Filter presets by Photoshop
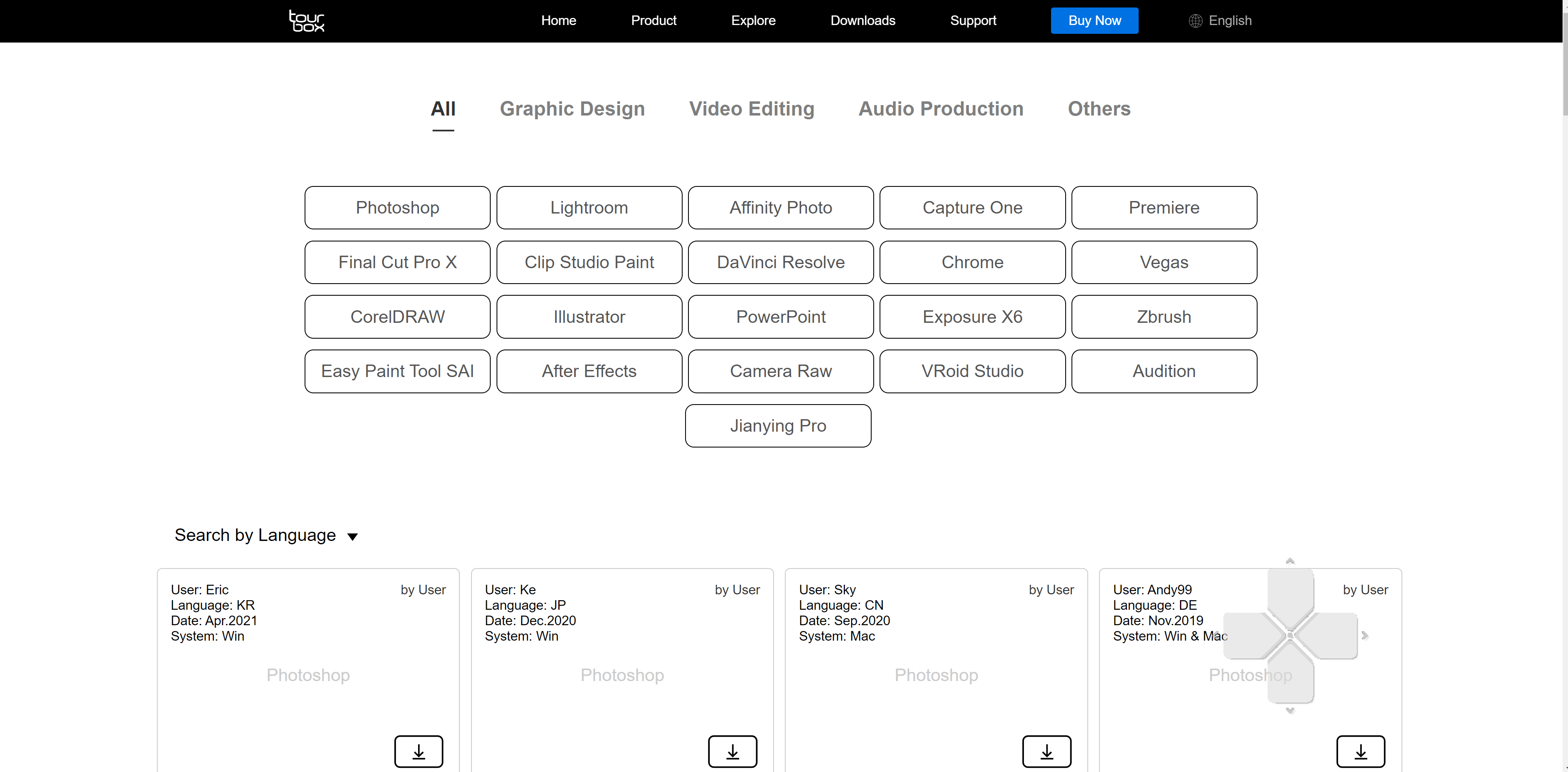The image size is (1568, 772). pyautogui.click(x=398, y=207)
